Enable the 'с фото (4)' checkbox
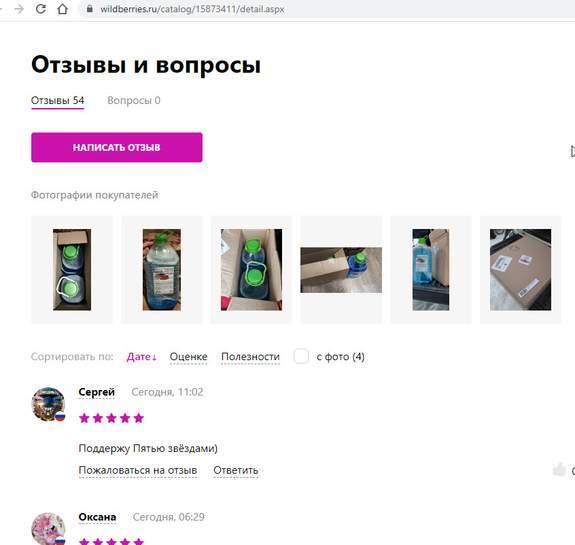575x545 pixels. click(301, 356)
